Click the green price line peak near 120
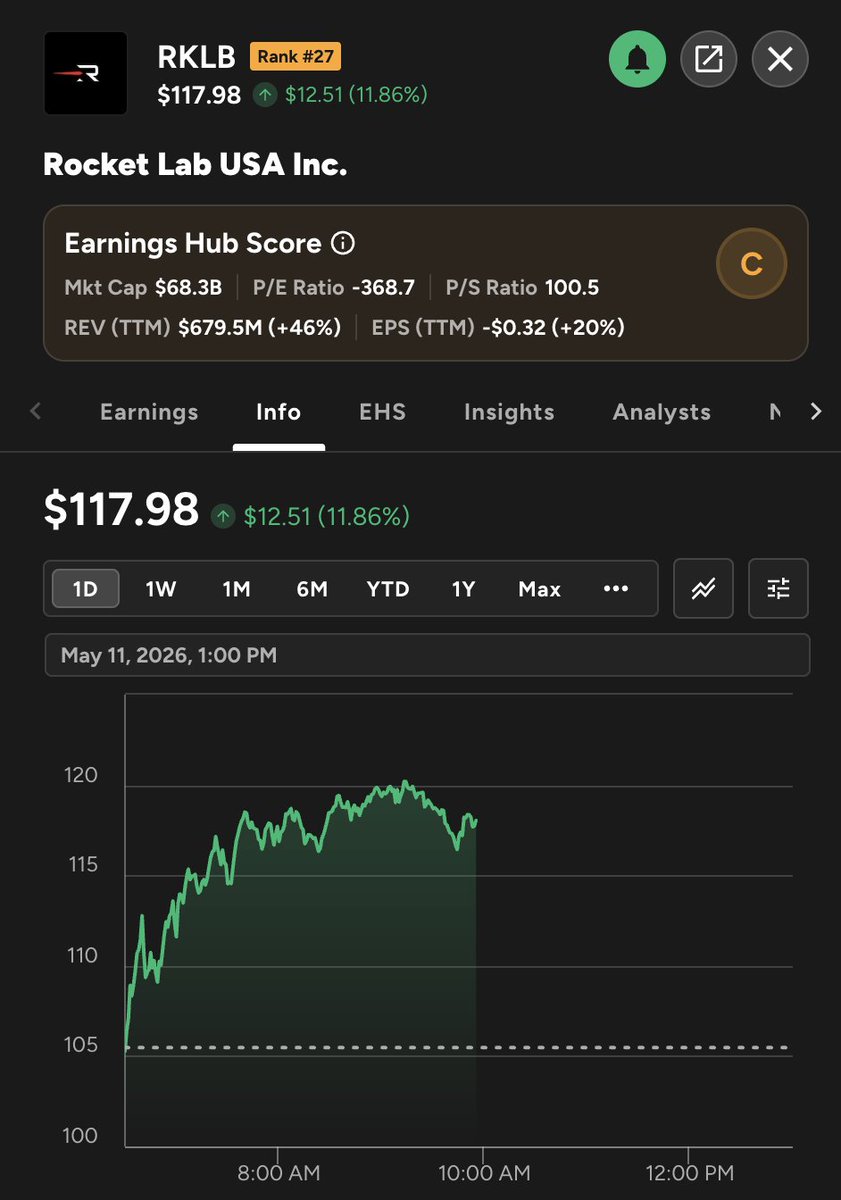The height and width of the screenshot is (1200, 841). pyautogui.click(x=404, y=783)
